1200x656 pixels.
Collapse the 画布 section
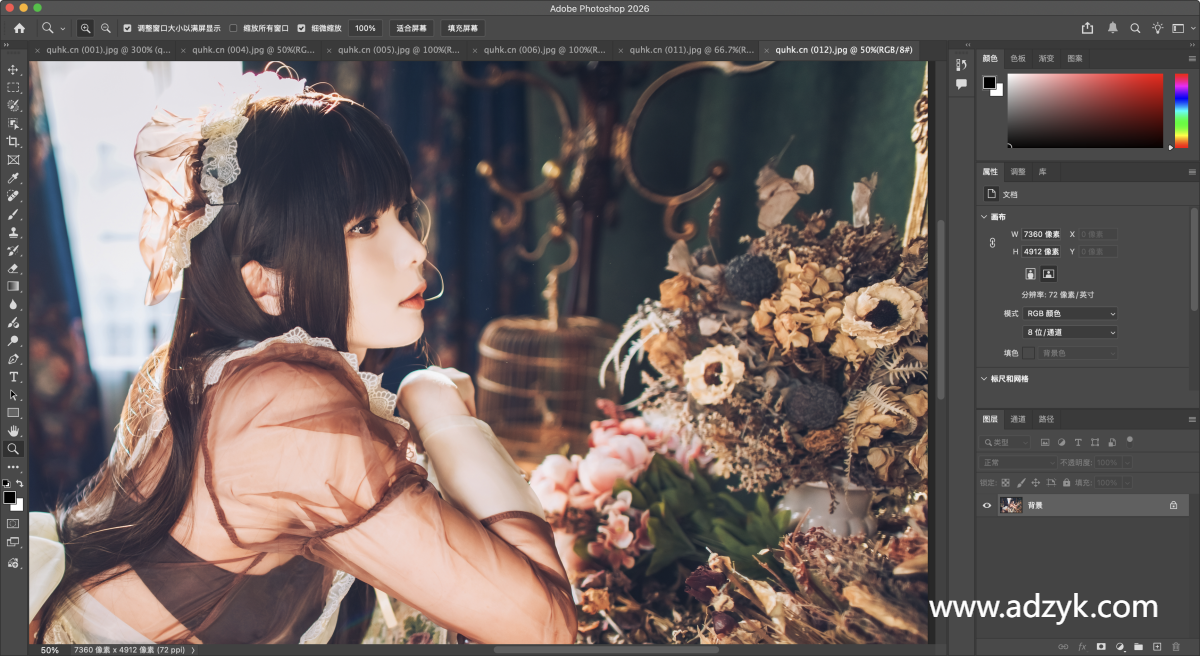[984, 217]
